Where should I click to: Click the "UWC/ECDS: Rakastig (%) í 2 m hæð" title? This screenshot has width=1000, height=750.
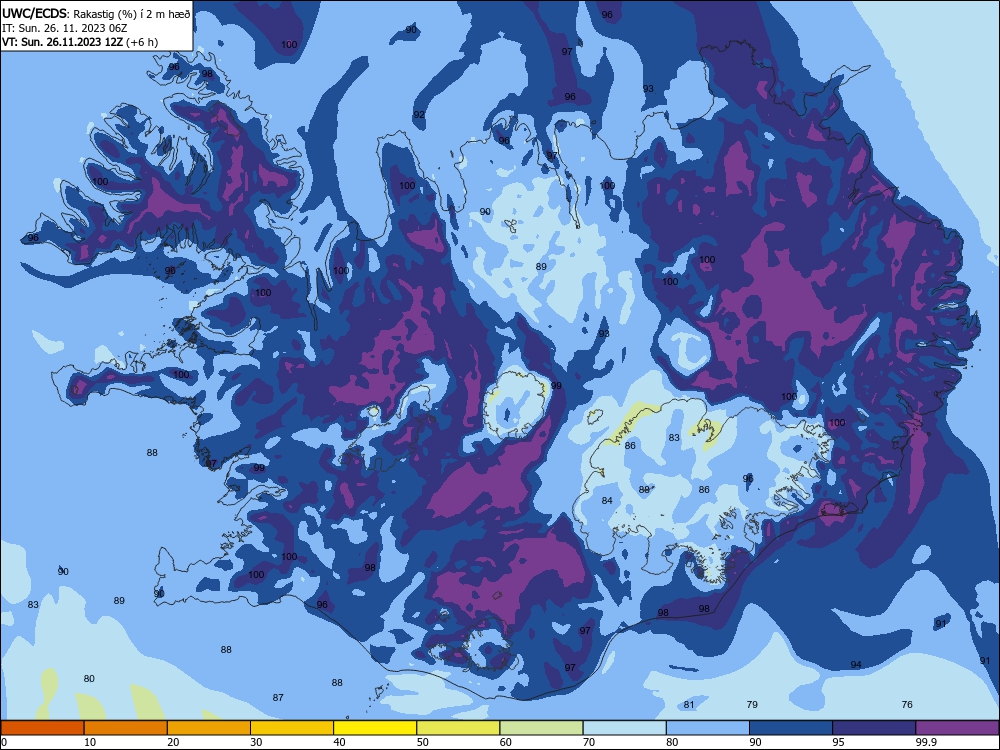pyautogui.click(x=96, y=14)
